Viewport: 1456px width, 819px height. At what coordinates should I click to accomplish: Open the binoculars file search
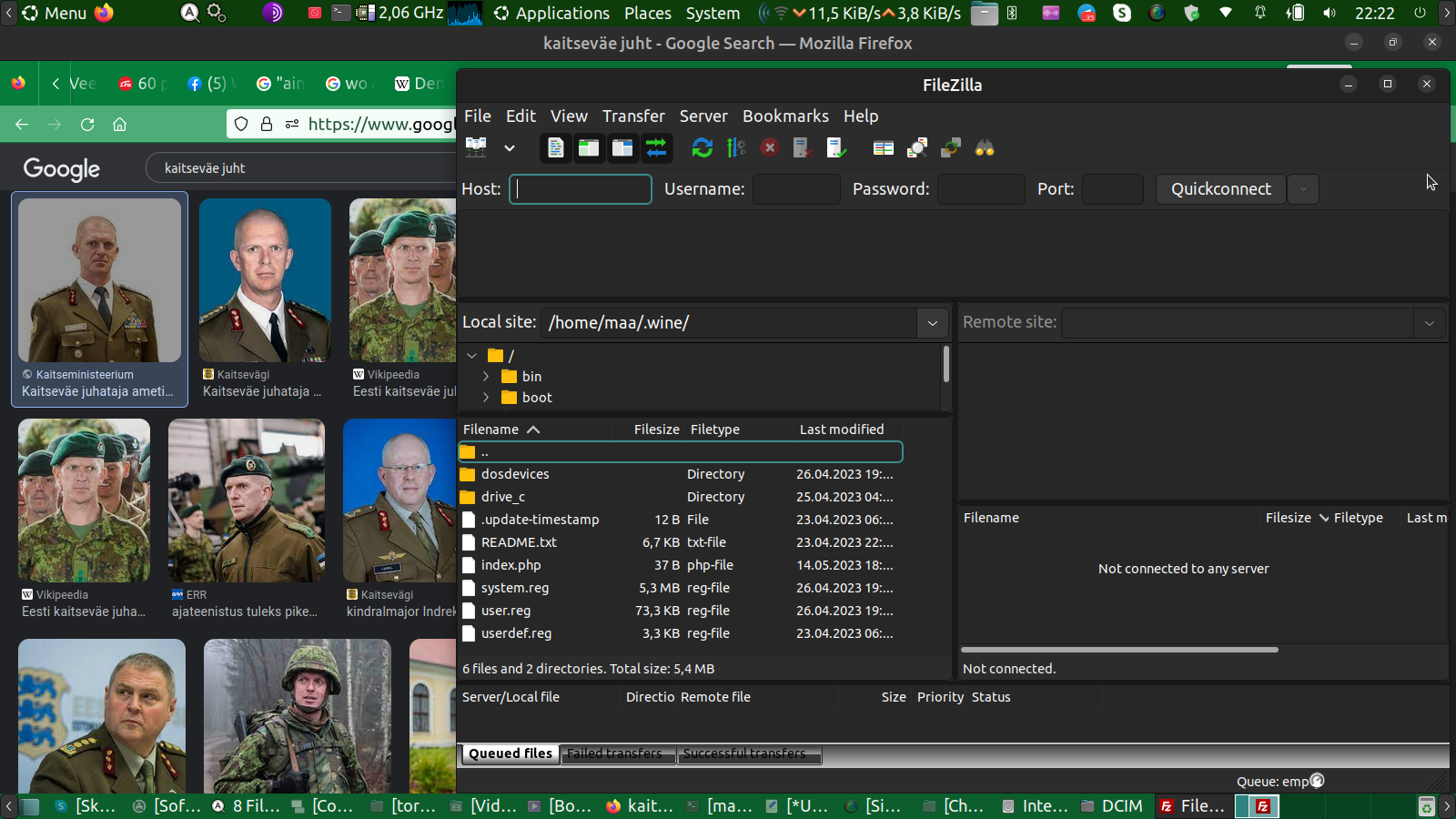(x=985, y=147)
